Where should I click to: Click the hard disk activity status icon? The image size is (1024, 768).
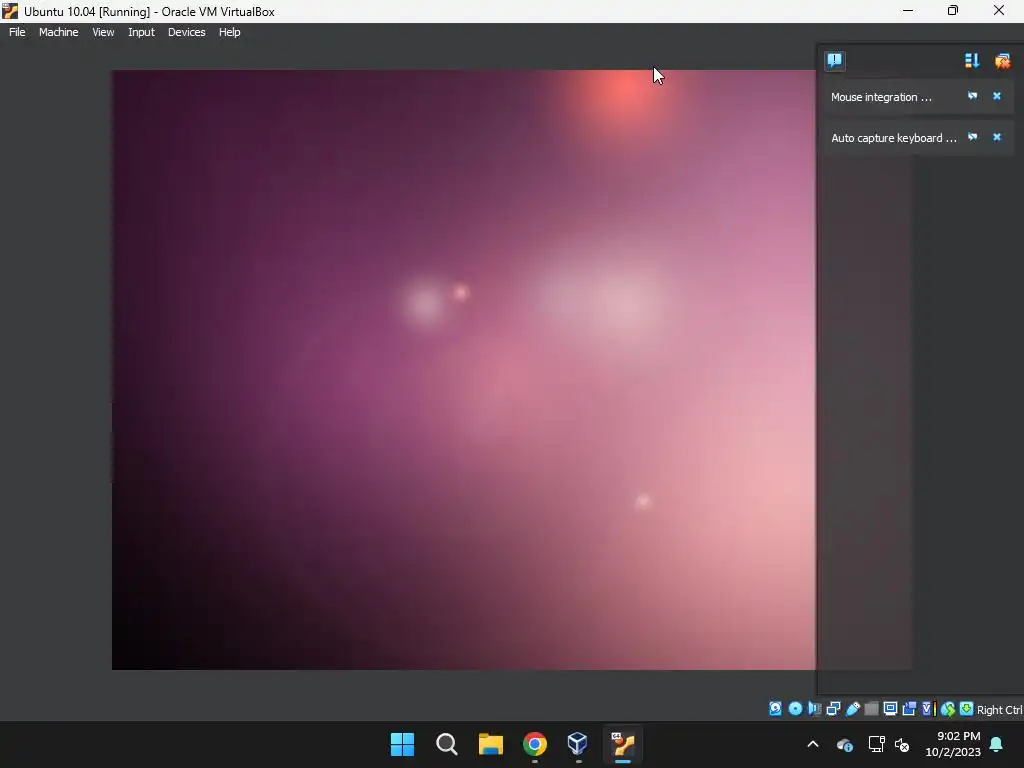point(775,709)
